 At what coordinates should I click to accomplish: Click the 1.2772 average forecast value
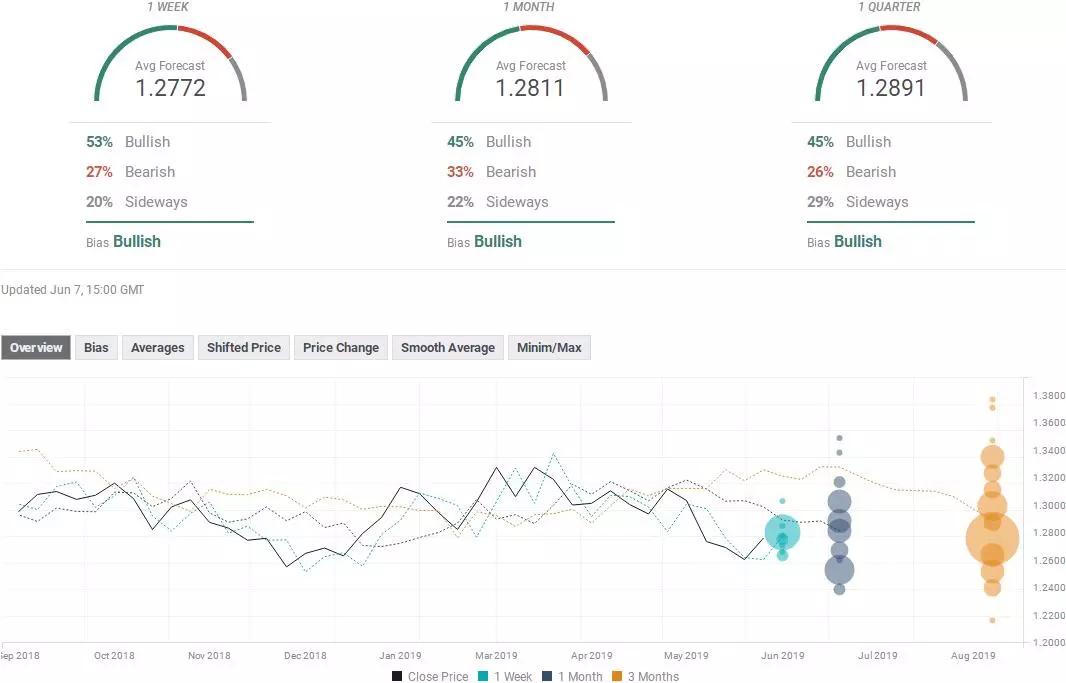coord(170,88)
